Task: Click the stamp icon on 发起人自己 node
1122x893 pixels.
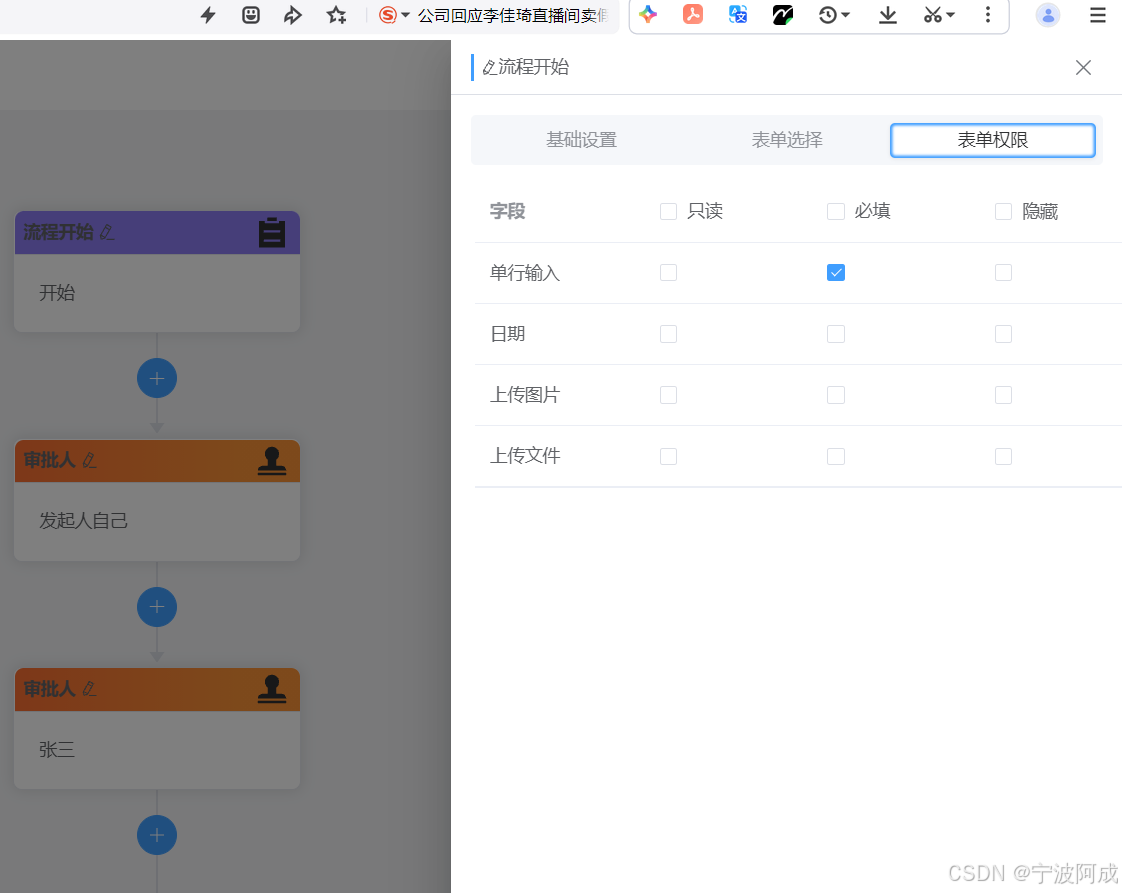Action: [272, 462]
